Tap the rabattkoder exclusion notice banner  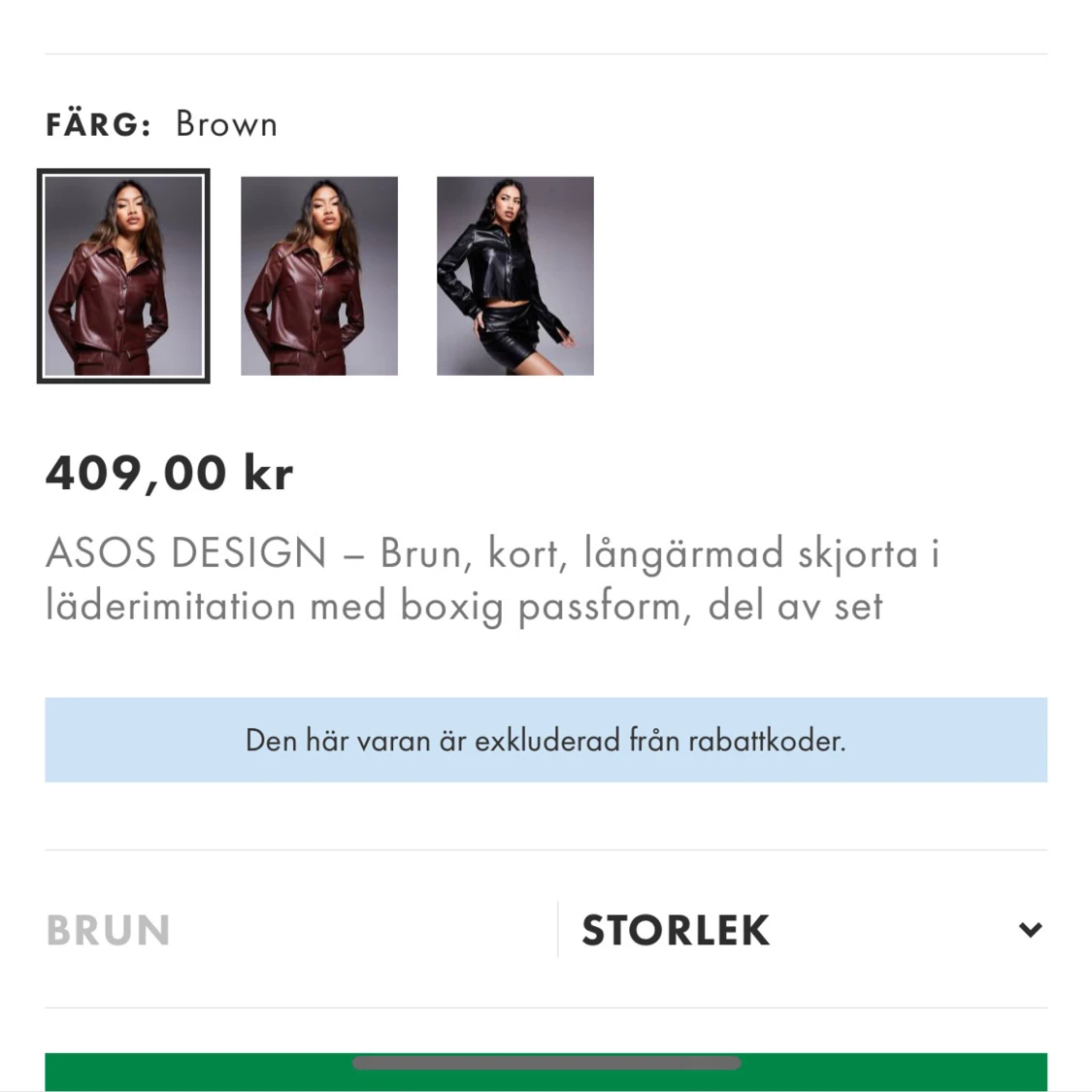coord(546,740)
